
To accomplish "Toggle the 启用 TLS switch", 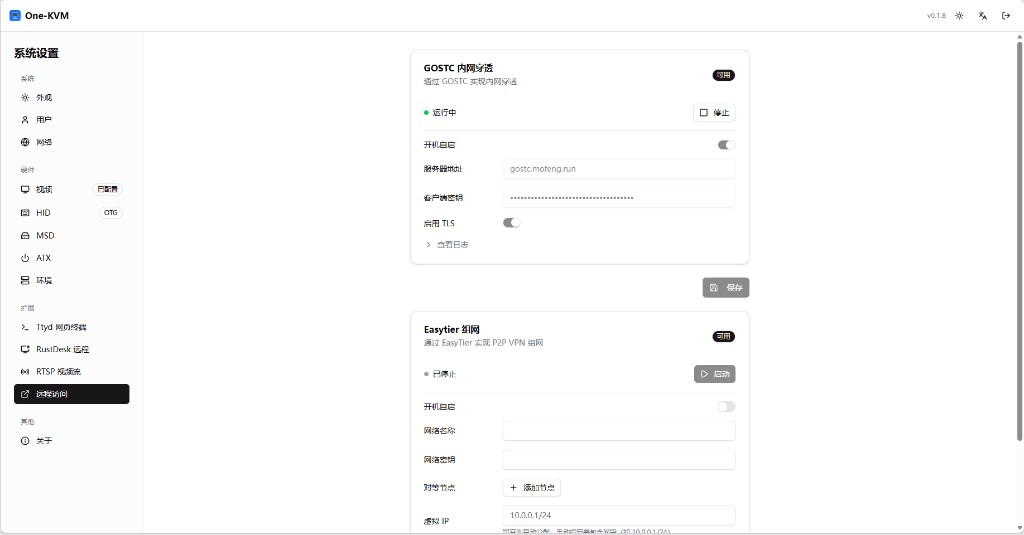I will click(511, 223).
